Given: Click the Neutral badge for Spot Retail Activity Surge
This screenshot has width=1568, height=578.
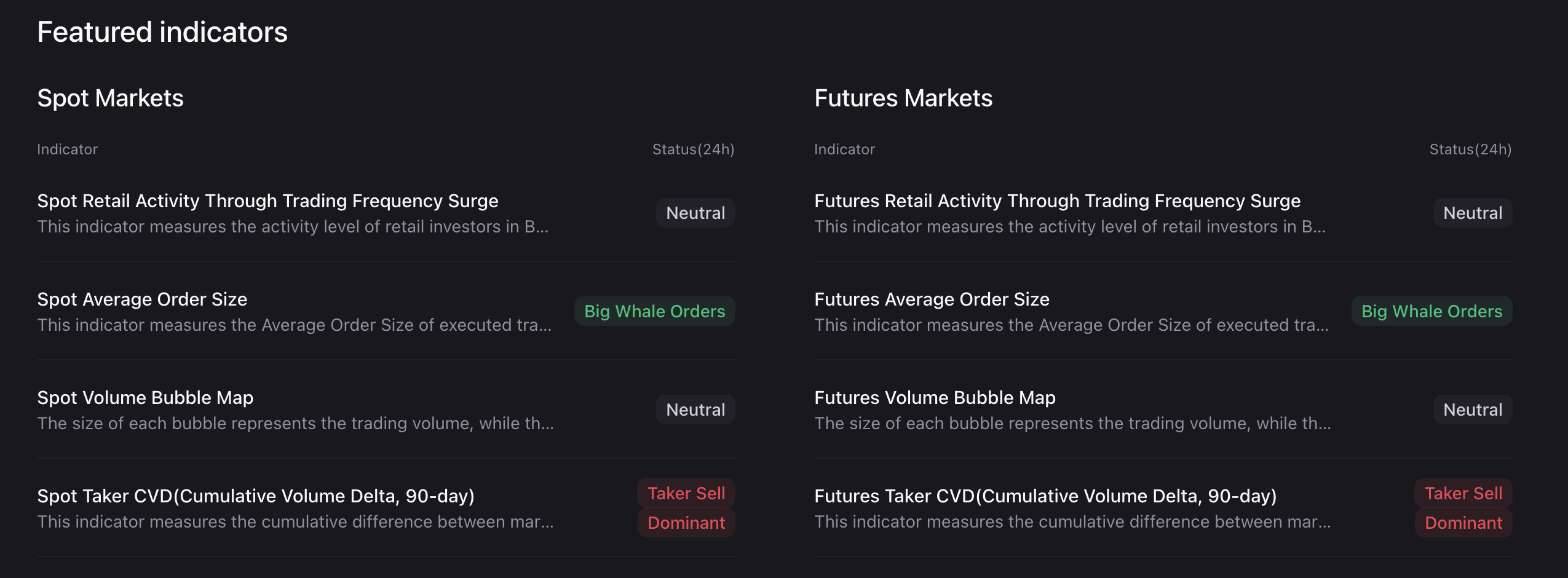Looking at the screenshot, I should coord(695,213).
